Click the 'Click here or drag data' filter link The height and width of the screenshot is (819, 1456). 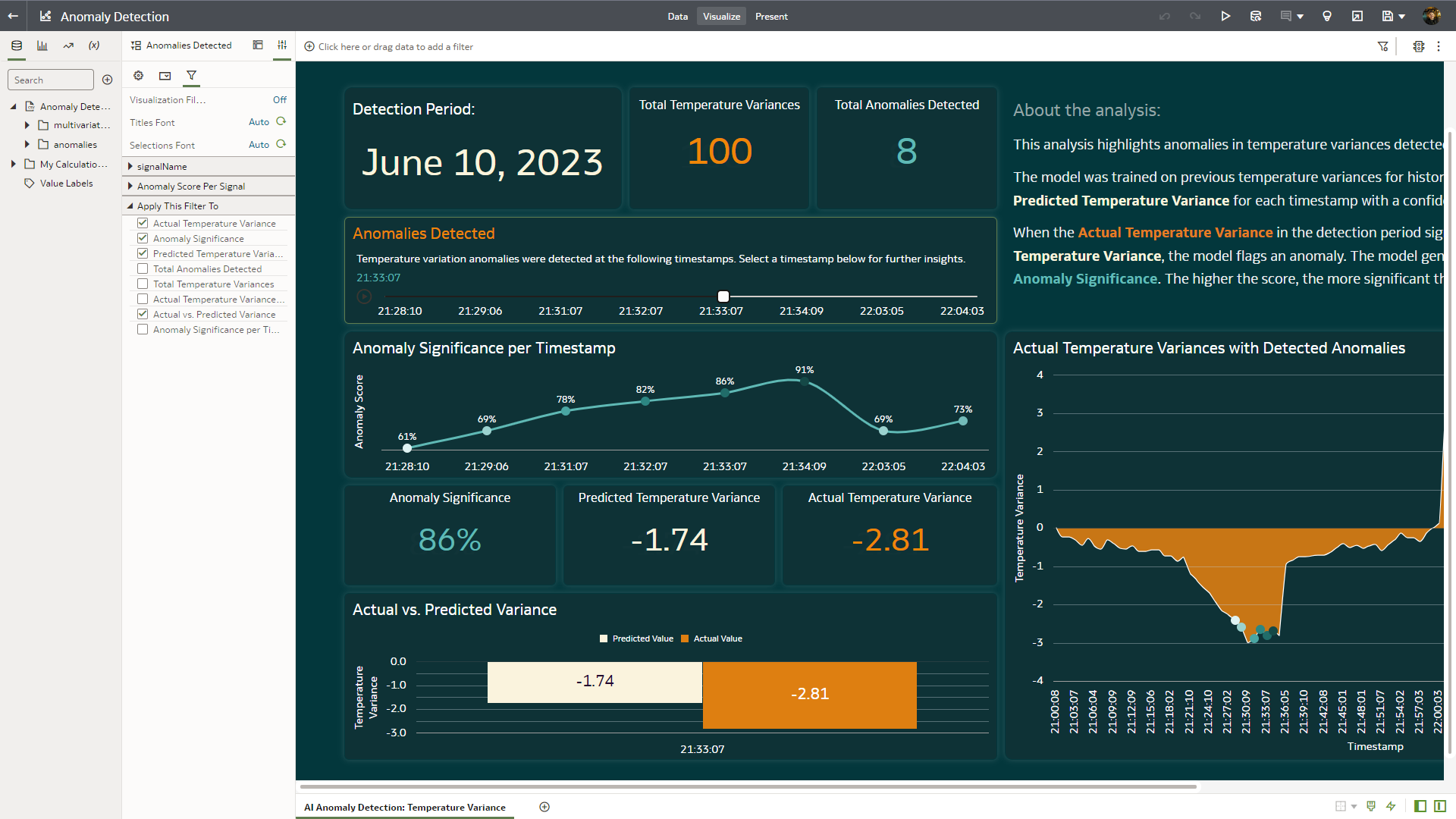point(388,46)
